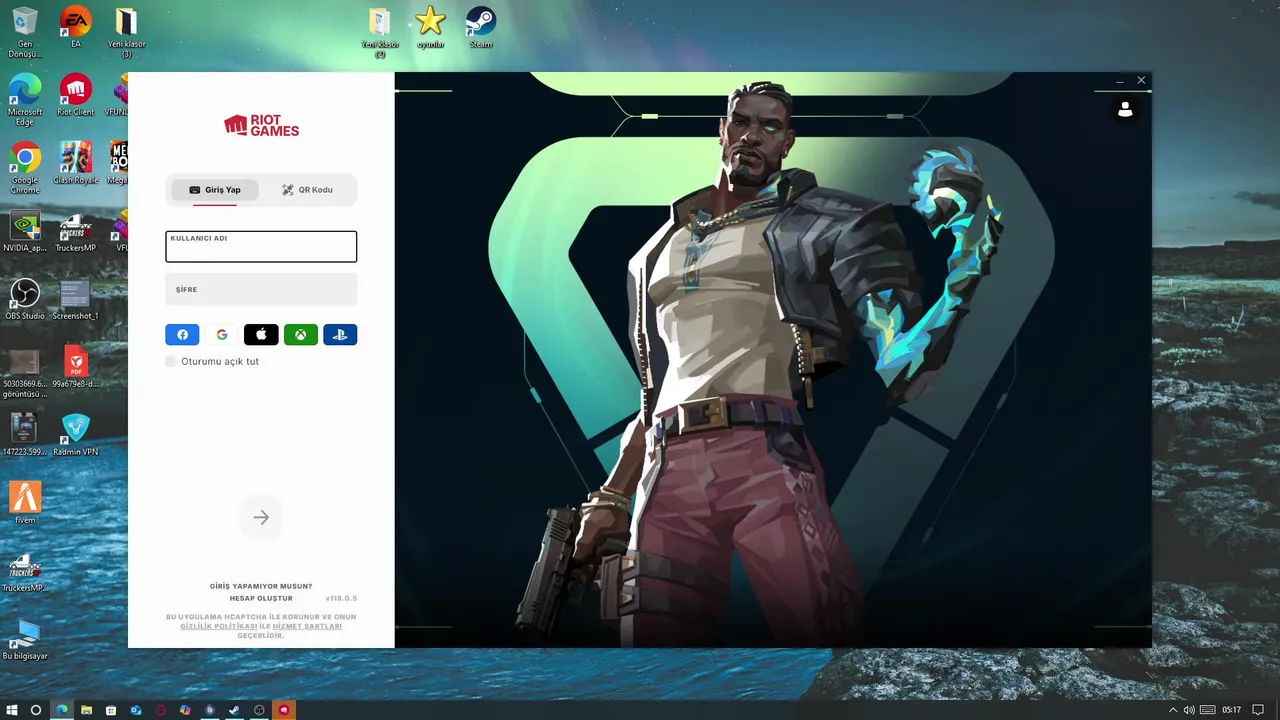
Task: Open Steam from the taskbar
Action: [x=234, y=710]
